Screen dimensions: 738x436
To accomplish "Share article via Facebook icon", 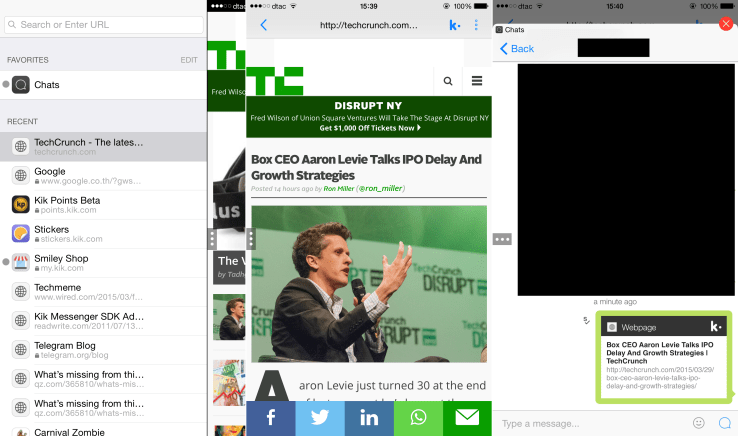I will 270,418.
